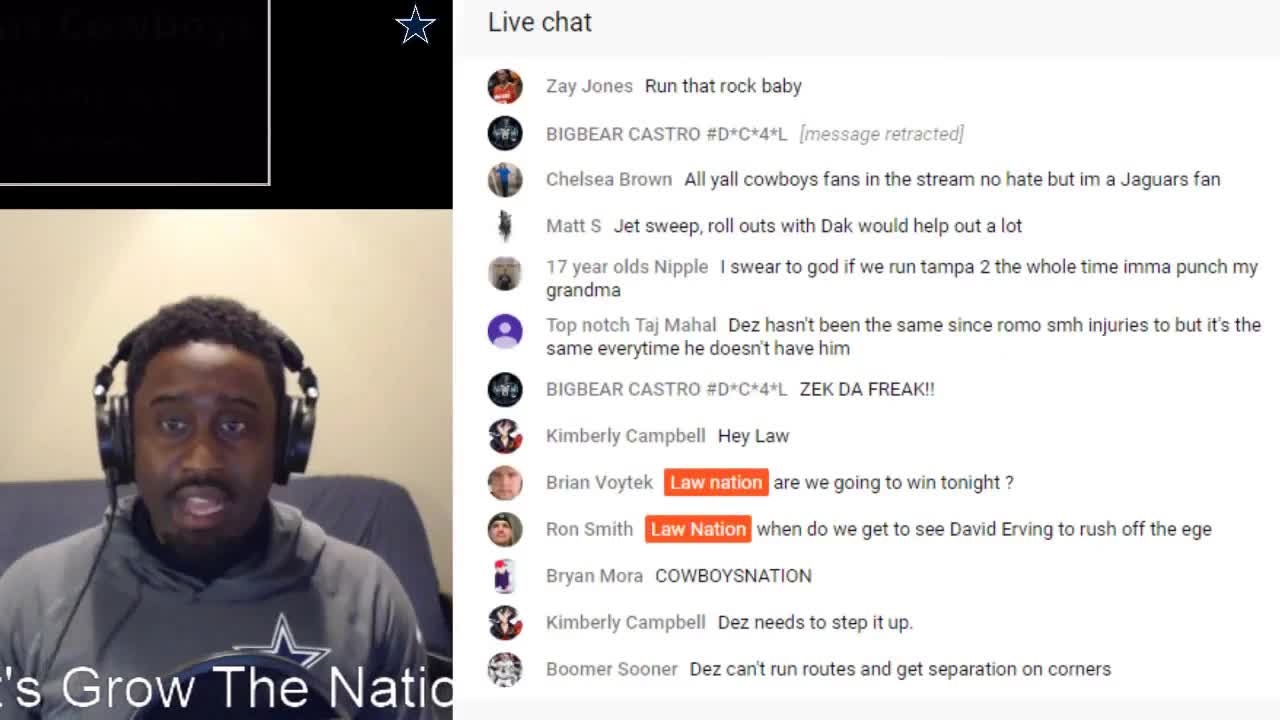Select the 17 year olds Nipple avatar
The height and width of the screenshot is (720, 1280).
pyautogui.click(x=505, y=273)
